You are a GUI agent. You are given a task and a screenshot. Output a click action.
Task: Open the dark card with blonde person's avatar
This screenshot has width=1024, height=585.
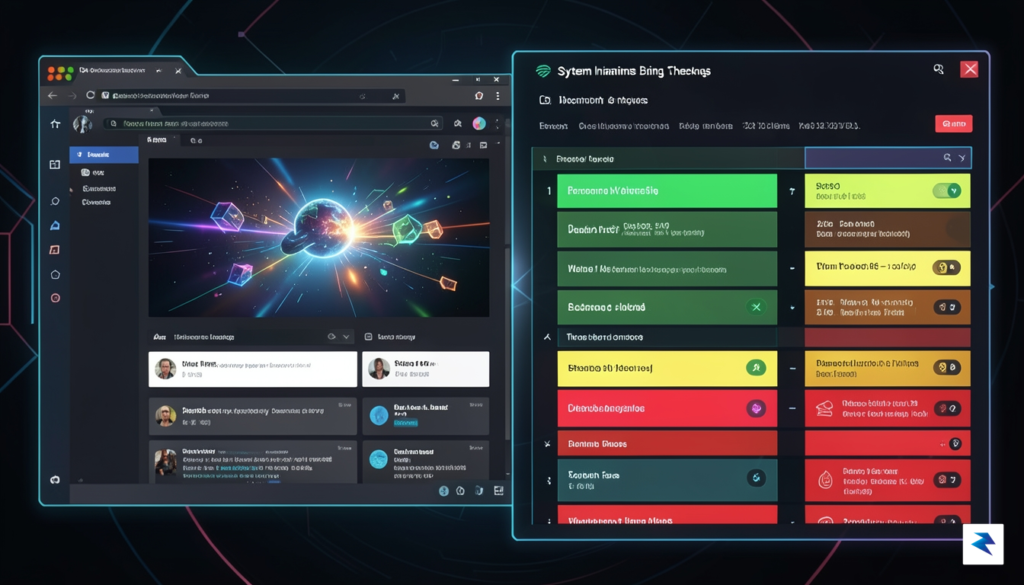253,417
